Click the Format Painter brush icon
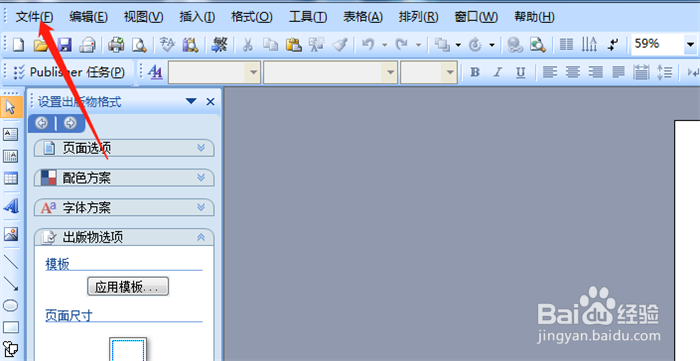700x361 pixels. [x=340, y=45]
